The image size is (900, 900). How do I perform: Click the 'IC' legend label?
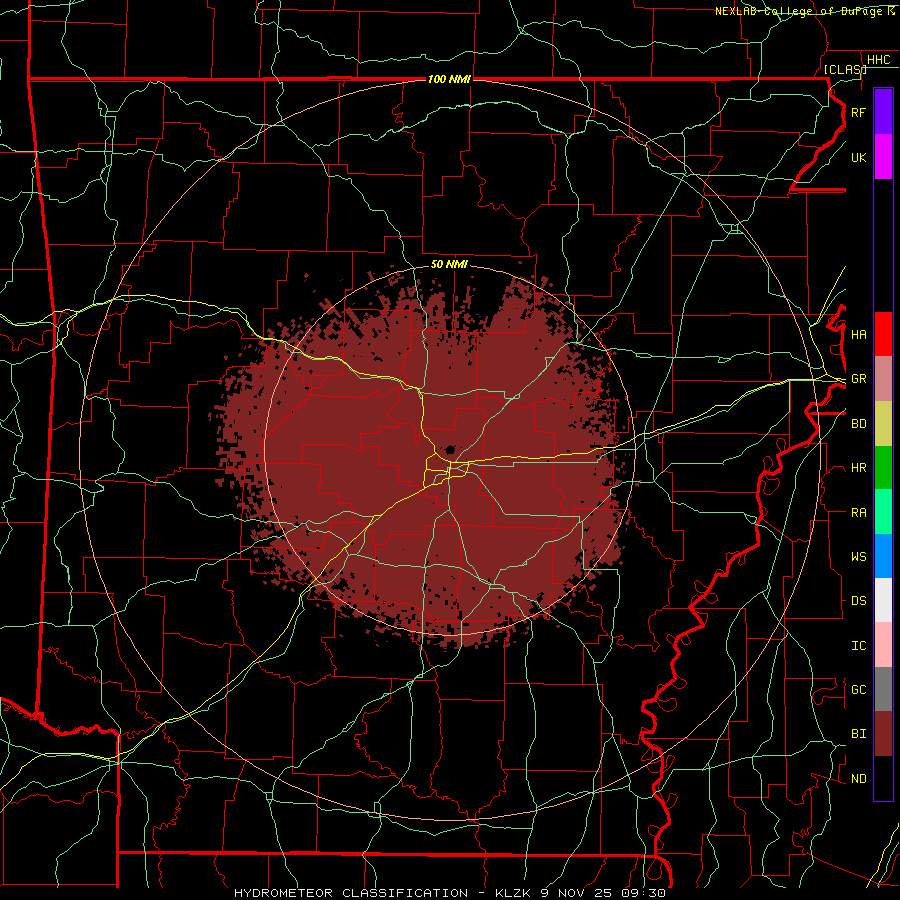point(858,646)
